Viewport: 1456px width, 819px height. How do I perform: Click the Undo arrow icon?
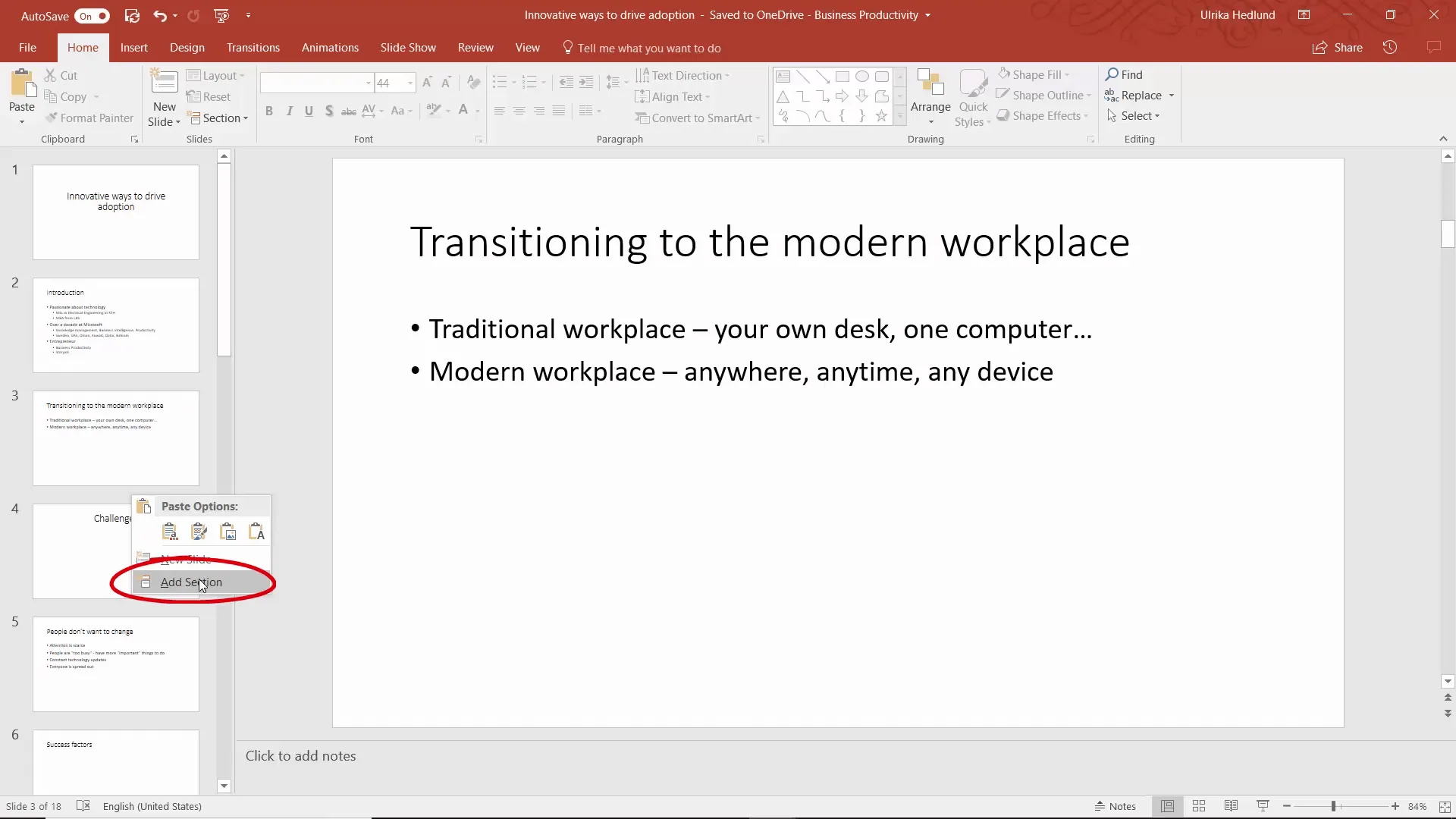159,15
